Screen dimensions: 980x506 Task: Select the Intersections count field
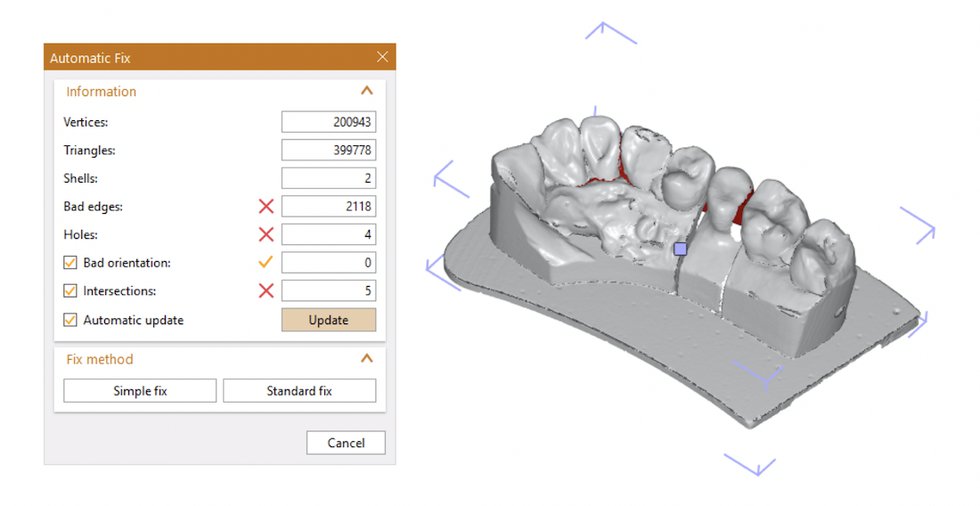329,290
